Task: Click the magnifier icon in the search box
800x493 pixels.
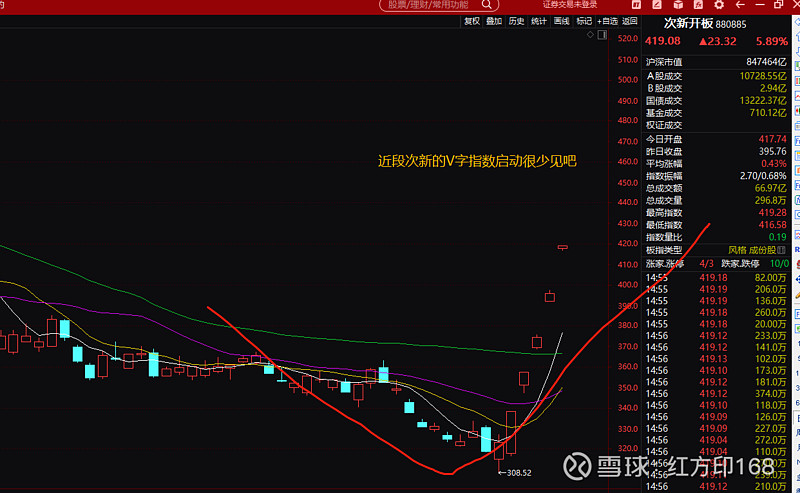Action: point(487,5)
